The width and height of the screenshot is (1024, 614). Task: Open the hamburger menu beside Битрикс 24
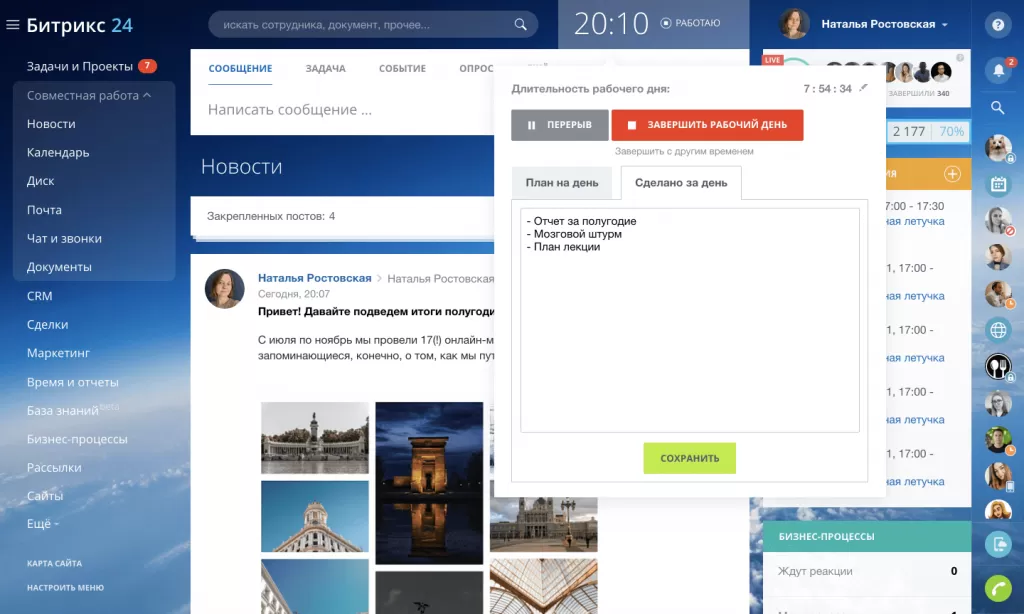pos(13,25)
